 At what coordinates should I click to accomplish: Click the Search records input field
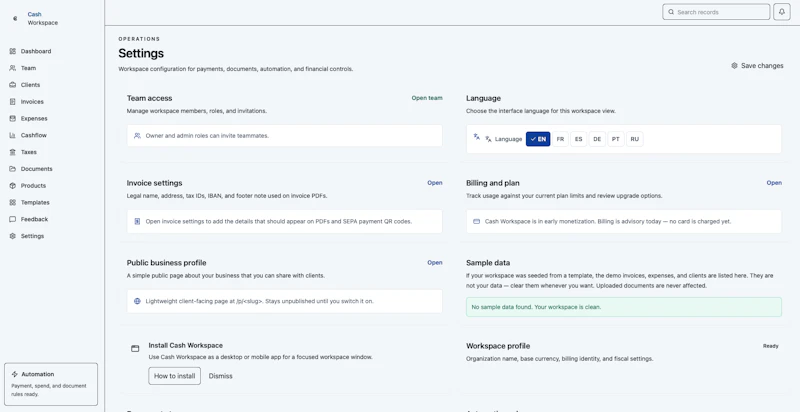pos(716,12)
